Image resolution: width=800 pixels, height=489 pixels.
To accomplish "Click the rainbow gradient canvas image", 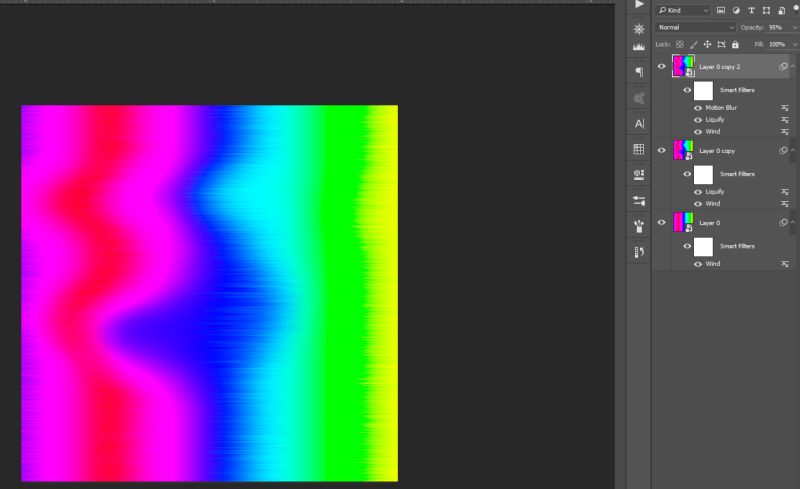I will click(x=209, y=293).
